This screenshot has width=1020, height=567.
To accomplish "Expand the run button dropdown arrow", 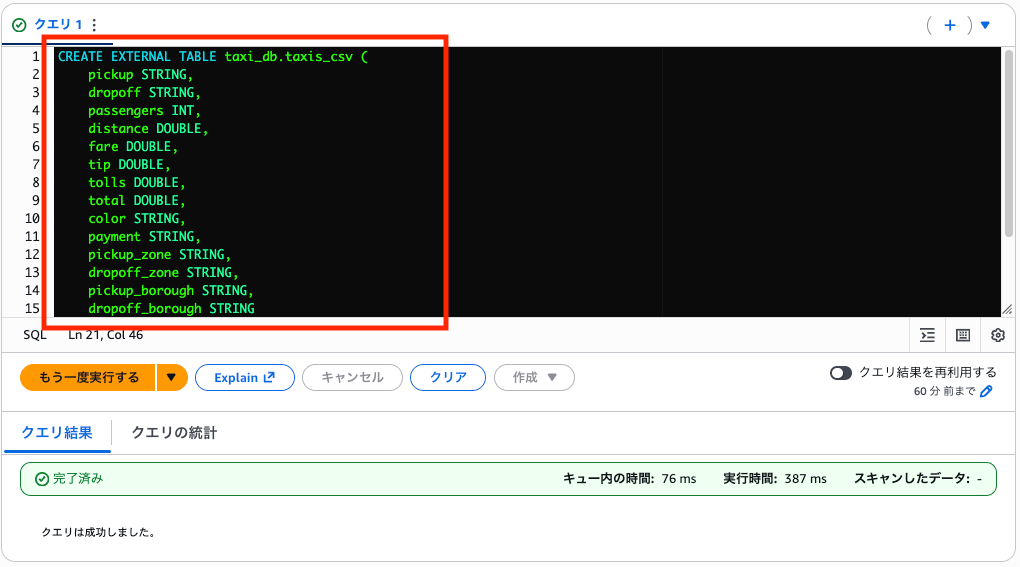I will tap(172, 378).
